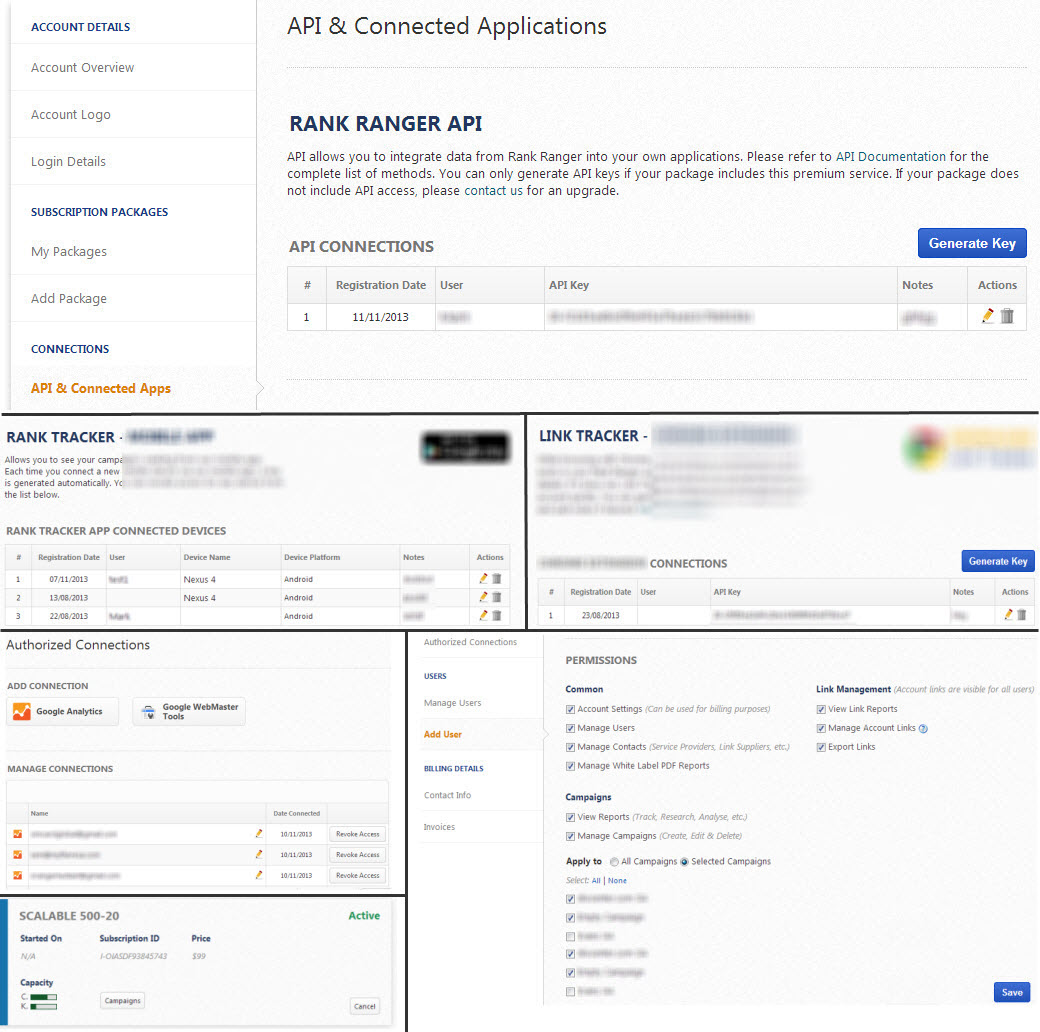Screen dimensions: 1040x1032
Task: Open Invoices under Billing Details
Action: point(439,827)
